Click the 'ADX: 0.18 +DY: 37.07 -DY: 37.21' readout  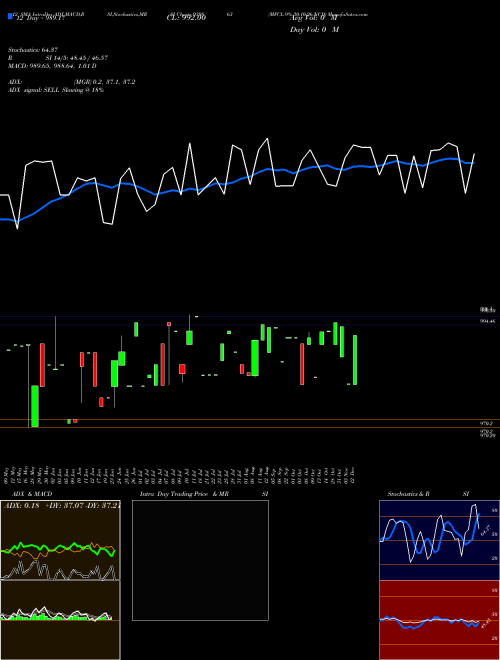62,505
